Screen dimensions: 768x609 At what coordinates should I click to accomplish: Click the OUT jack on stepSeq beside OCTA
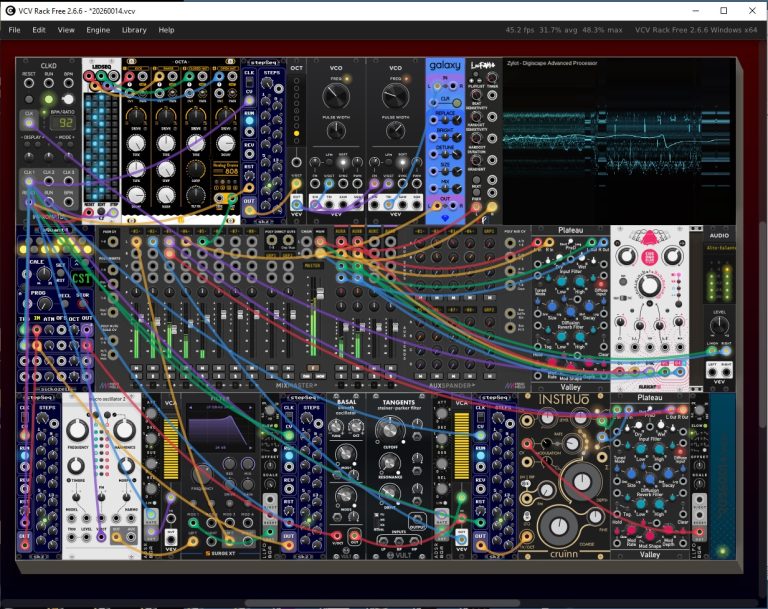249,210
